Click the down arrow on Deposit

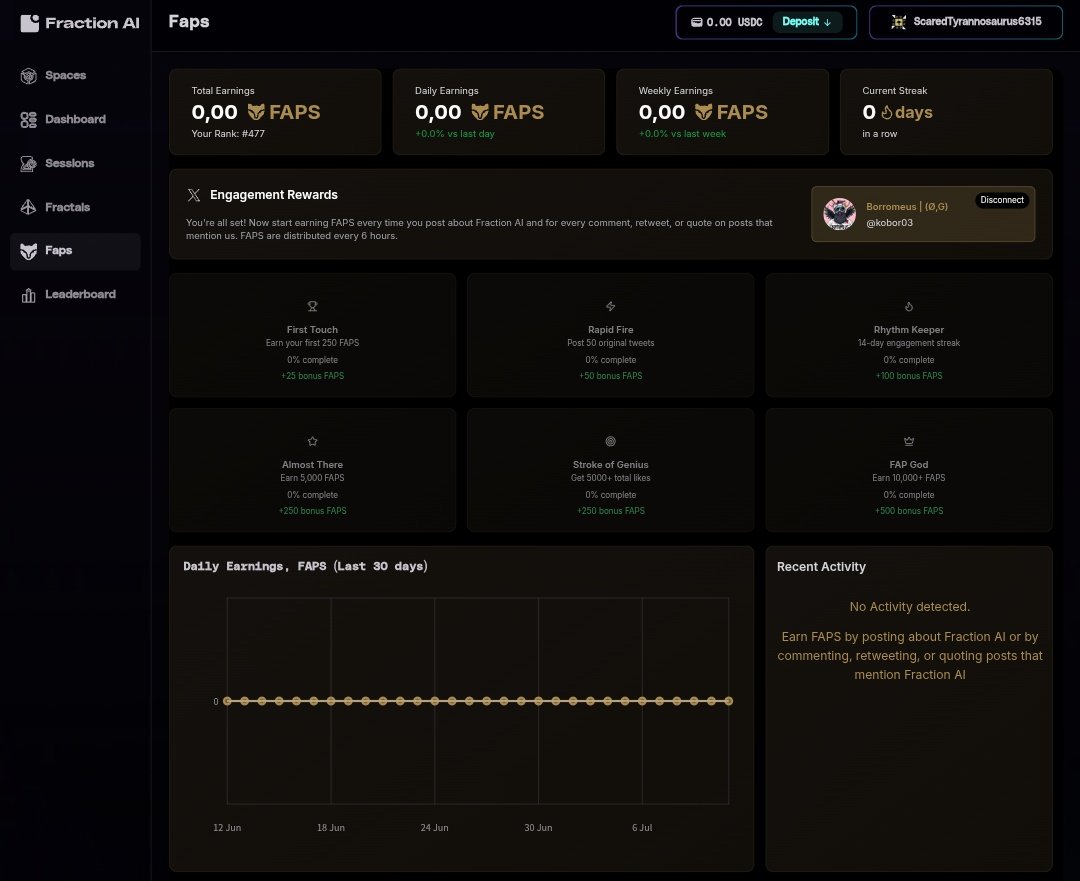[x=827, y=22]
